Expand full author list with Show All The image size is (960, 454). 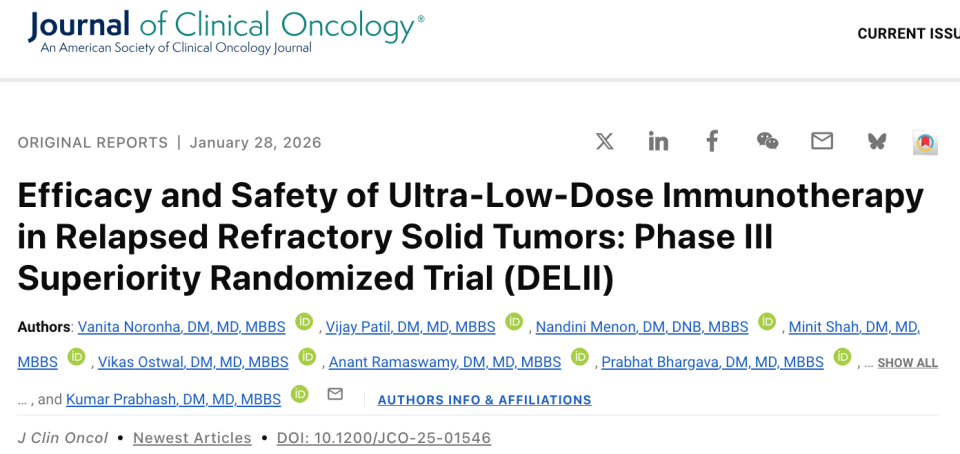point(907,363)
